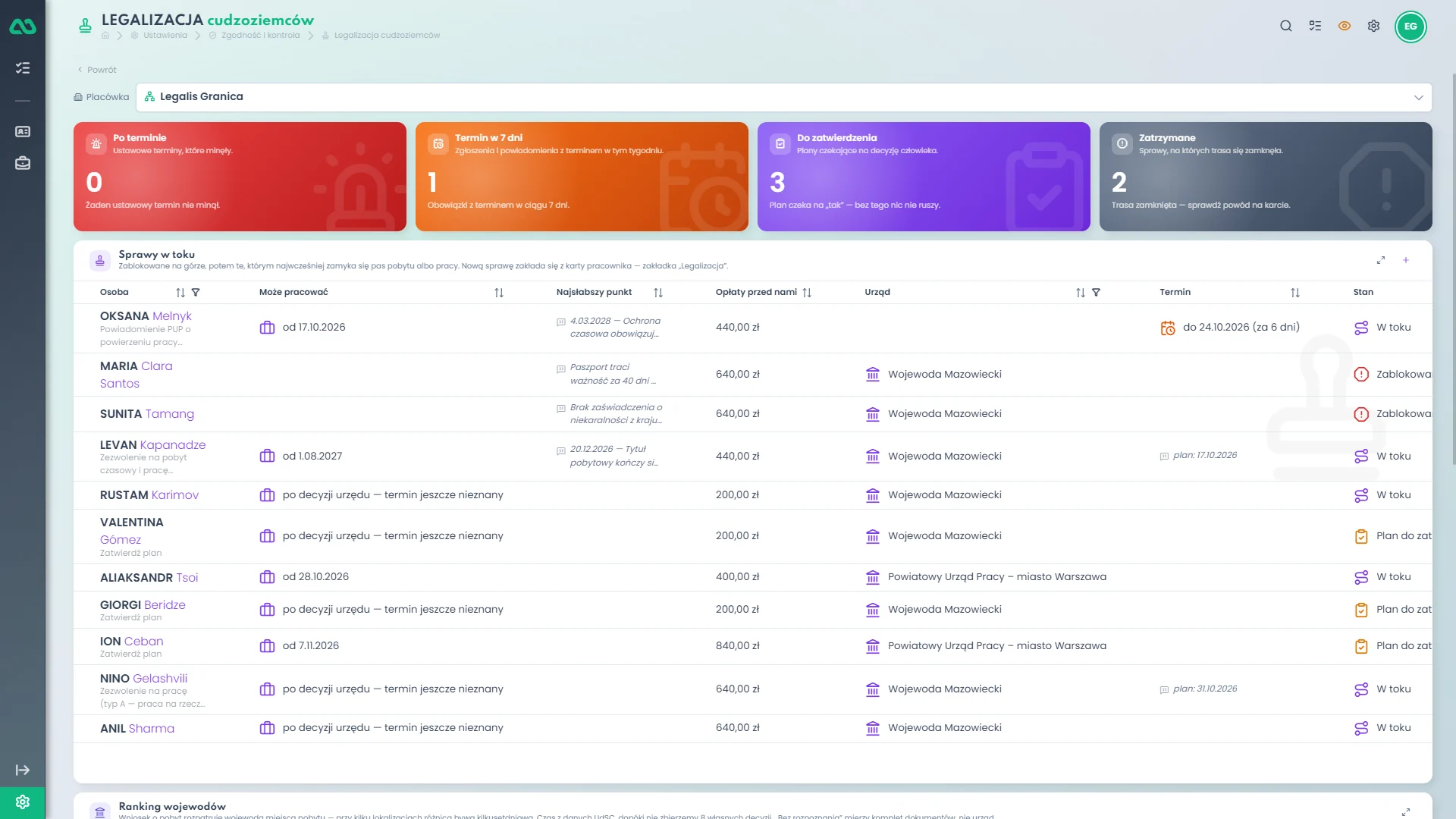
Task: Click Powiatowy Urząd Pracy for ALIAKSANDR Tsoi
Action: 996,577
